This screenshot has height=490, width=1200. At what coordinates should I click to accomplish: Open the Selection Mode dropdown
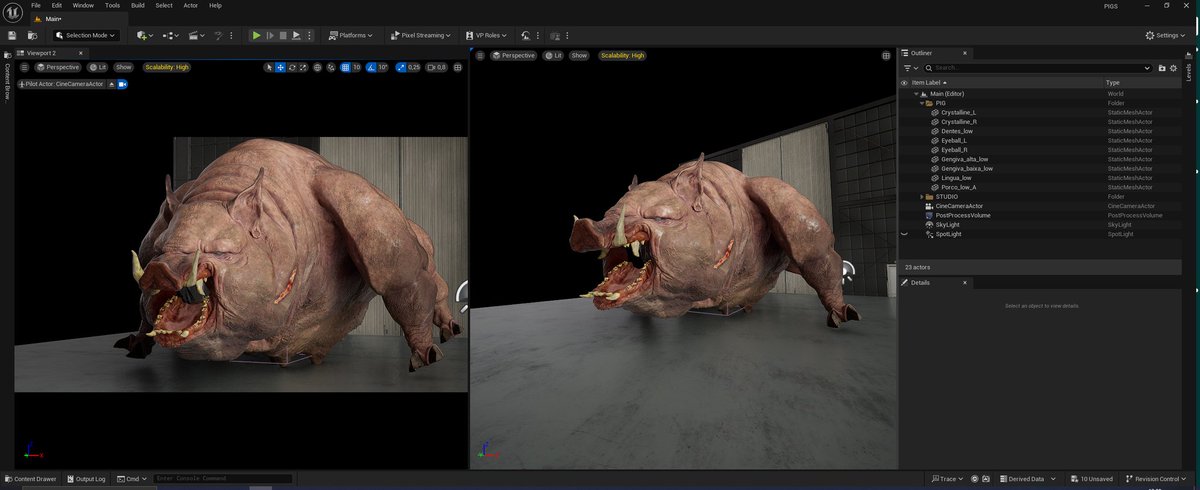pyautogui.click(x=85, y=35)
